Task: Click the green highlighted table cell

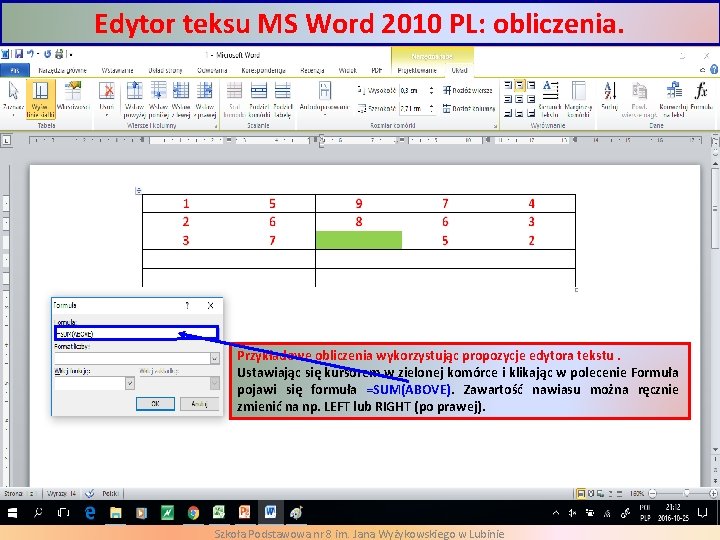Action: coord(359,240)
